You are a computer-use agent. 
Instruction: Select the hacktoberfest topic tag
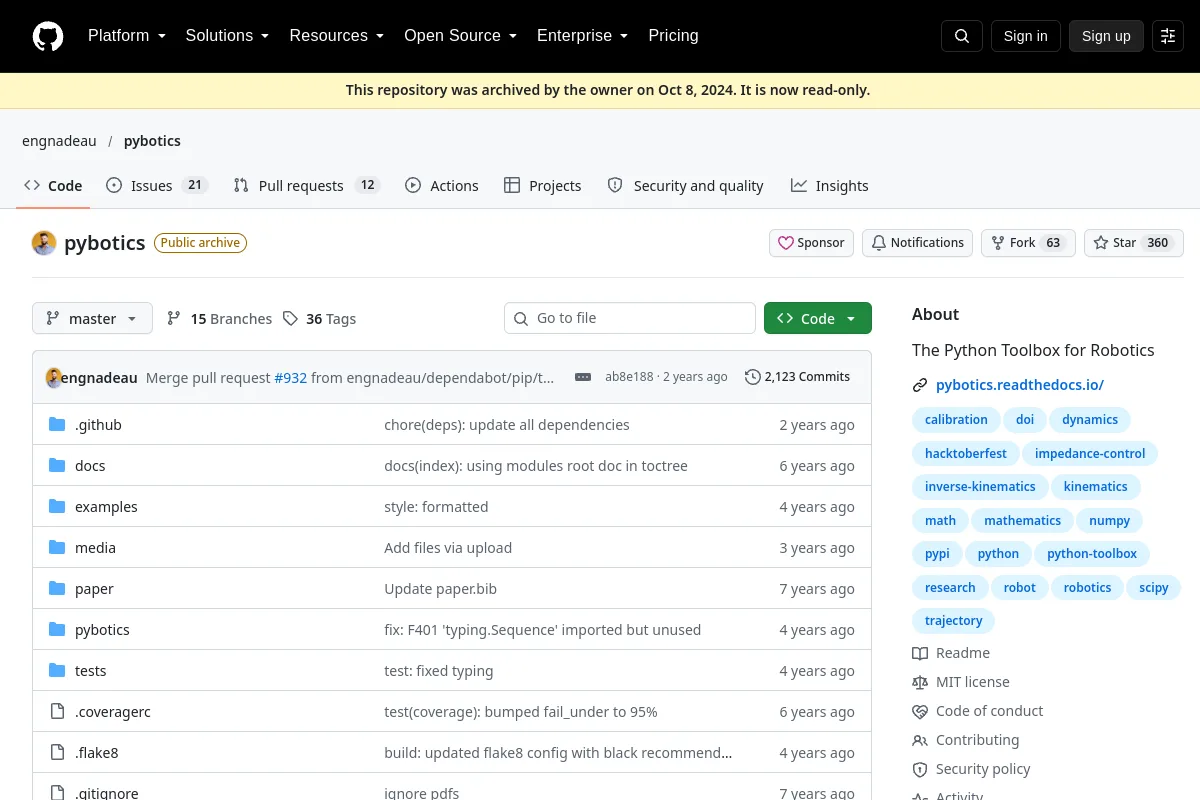click(x=966, y=453)
